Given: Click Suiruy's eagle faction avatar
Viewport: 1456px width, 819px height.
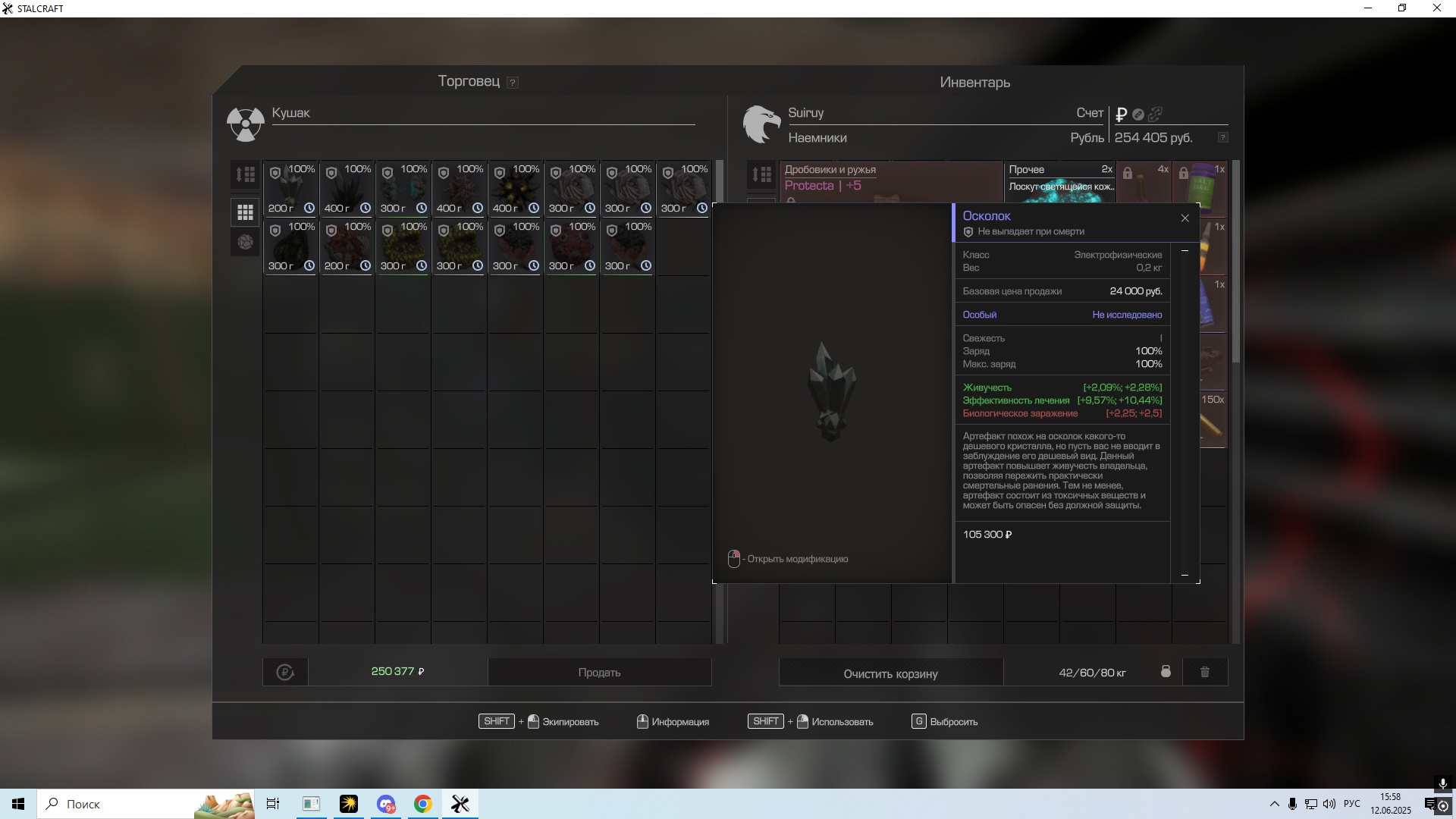Looking at the screenshot, I should (x=761, y=124).
